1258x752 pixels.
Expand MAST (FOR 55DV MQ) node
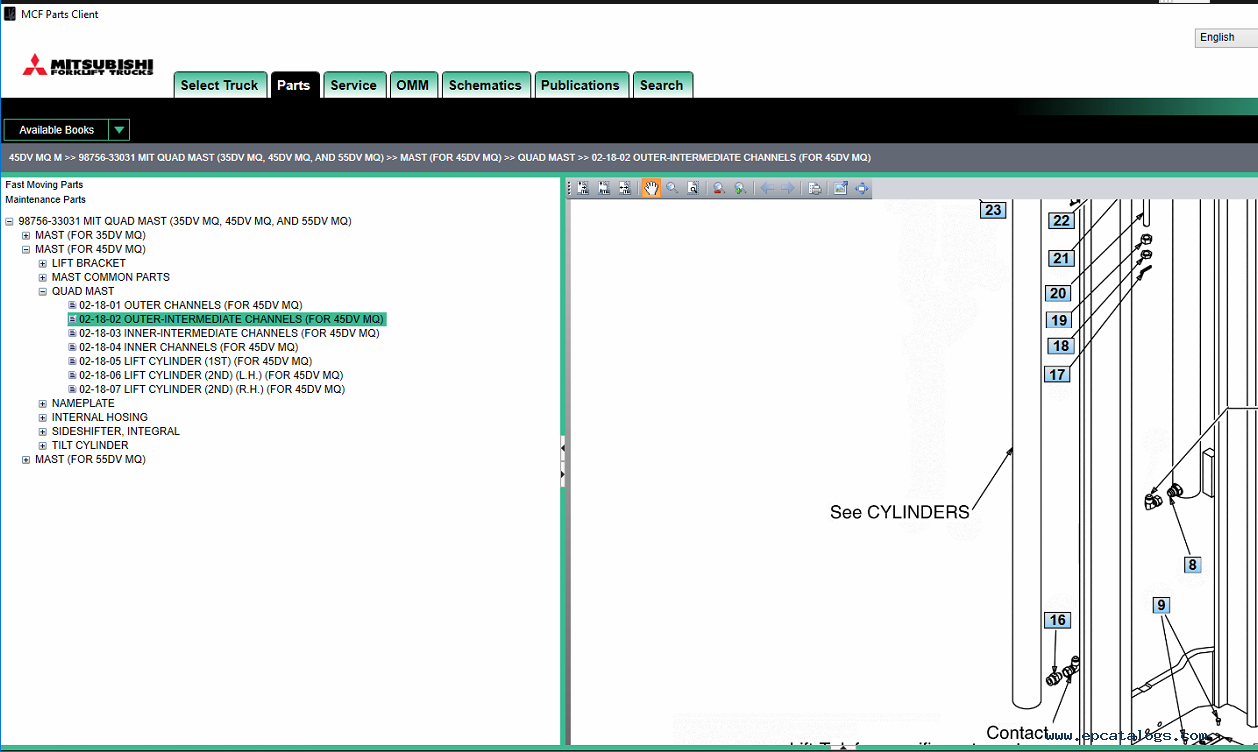pyautogui.click(x=26, y=459)
